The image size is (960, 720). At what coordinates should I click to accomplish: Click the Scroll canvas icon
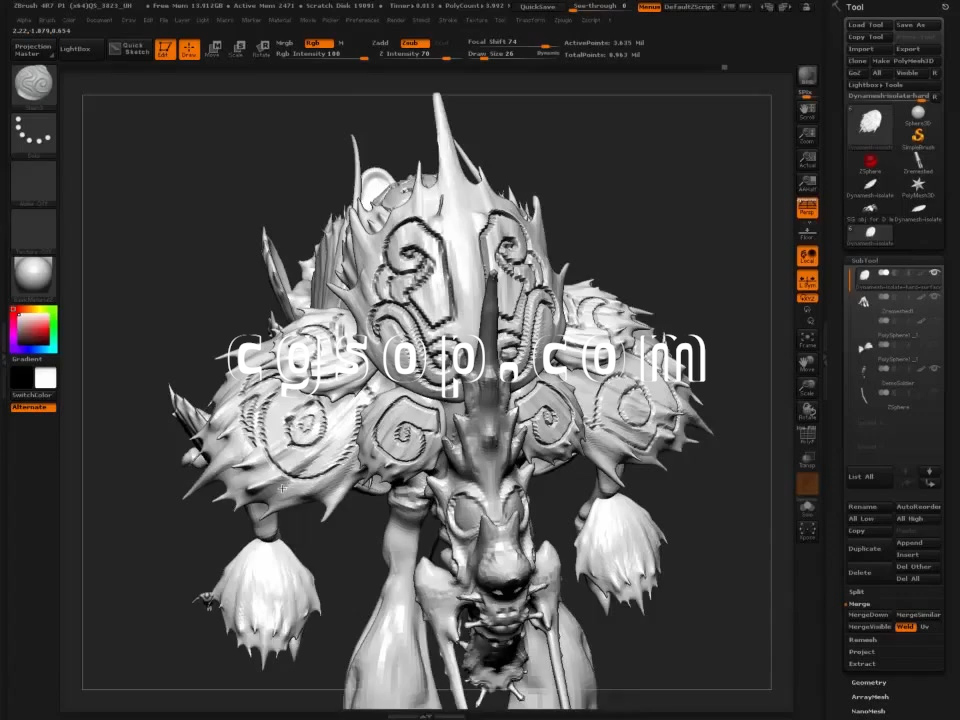807,111
